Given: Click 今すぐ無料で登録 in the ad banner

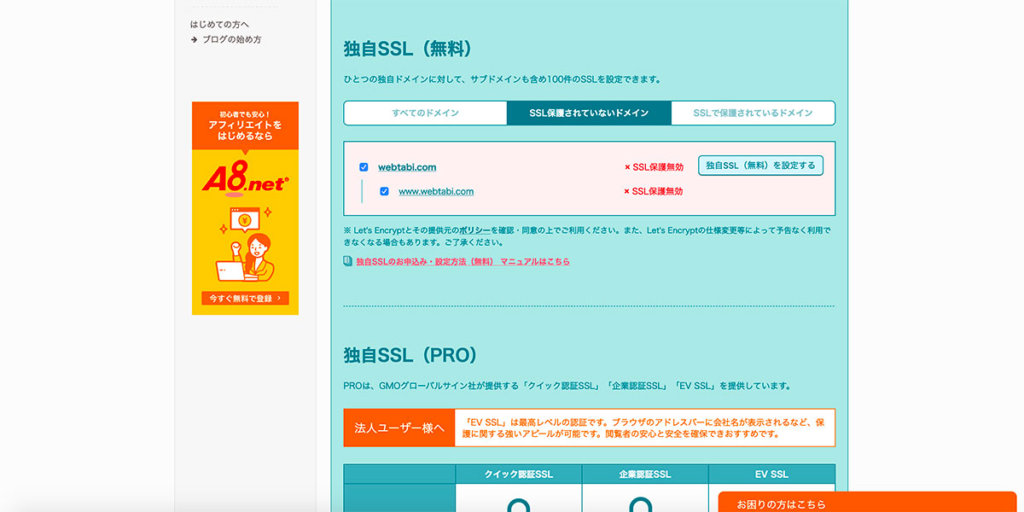Looking at the screenshot, I should click(x=245, y=298).
